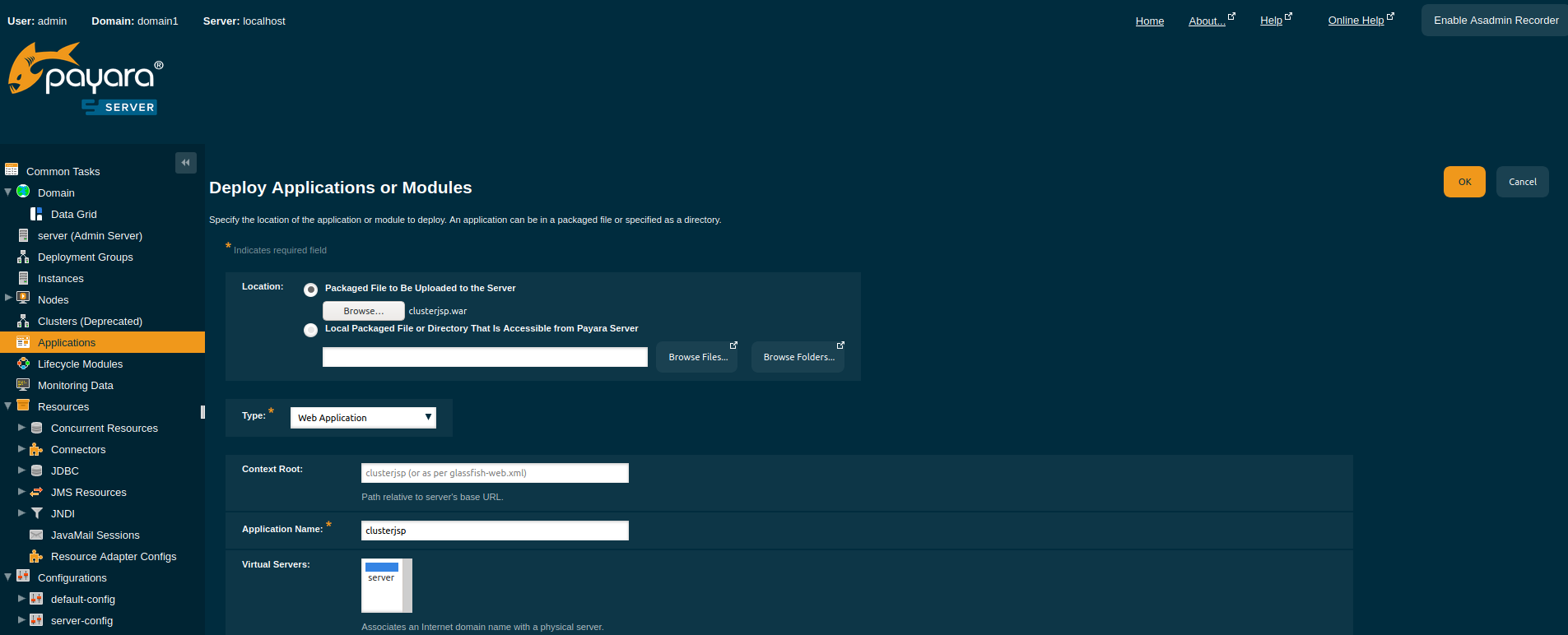Click the Data Grid icon
This screenshot has height=635, width=1568.
(36, 214)
